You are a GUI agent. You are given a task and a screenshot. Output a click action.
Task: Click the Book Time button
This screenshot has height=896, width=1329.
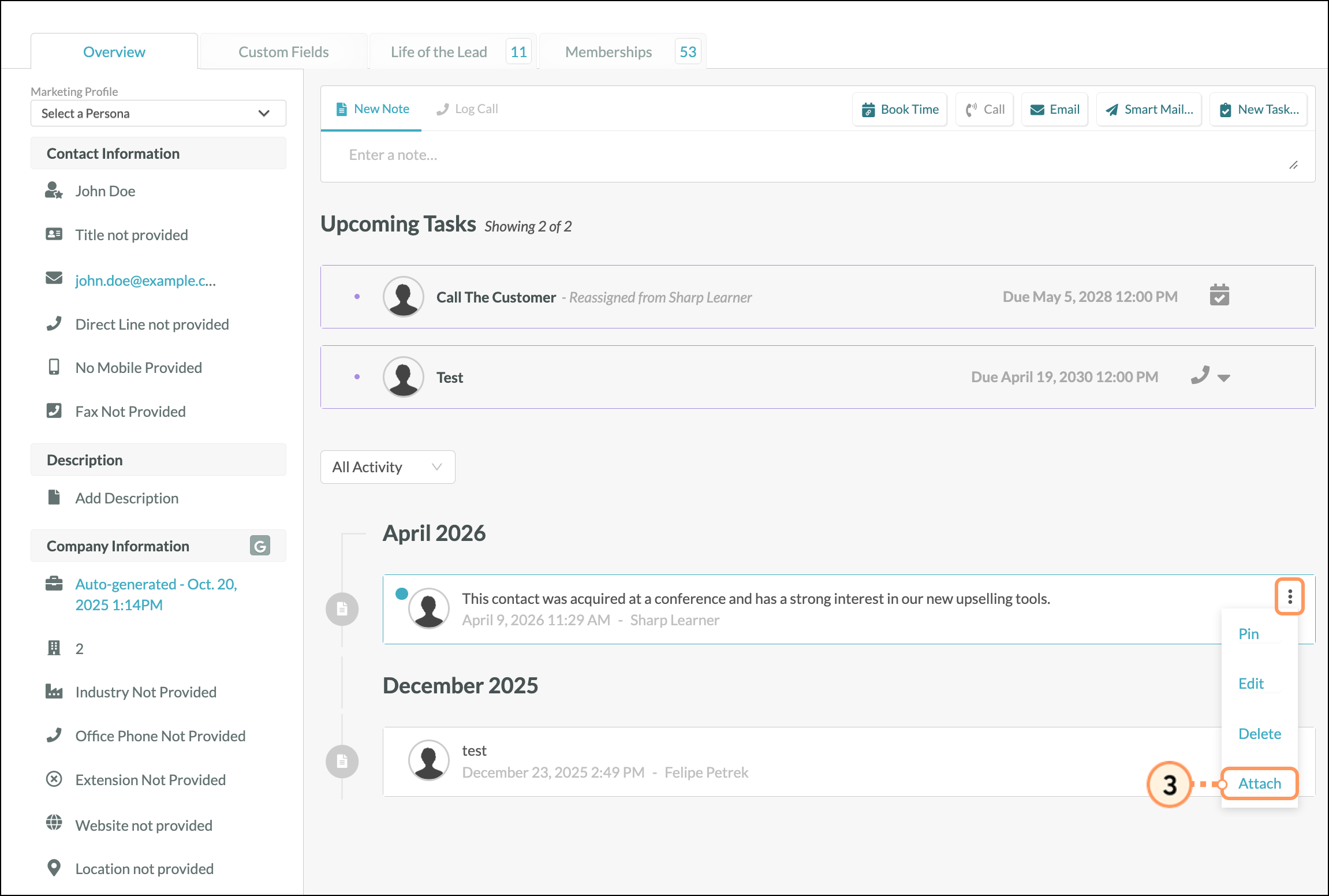click(899, 110)
